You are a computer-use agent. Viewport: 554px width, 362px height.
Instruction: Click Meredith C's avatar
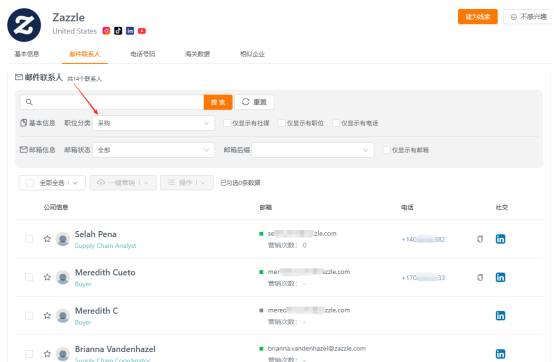click(x=63, y=315)
